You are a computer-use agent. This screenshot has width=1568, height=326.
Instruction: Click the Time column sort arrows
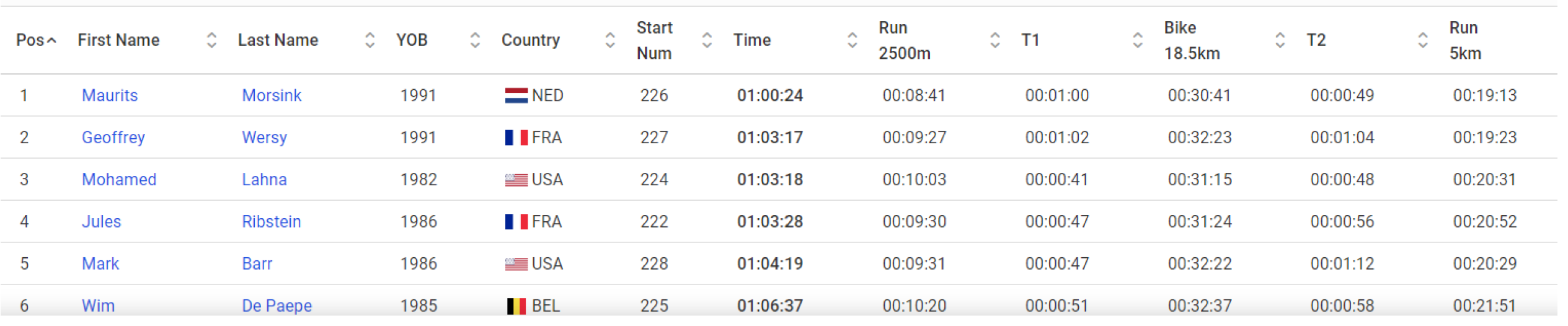[853, 40]
